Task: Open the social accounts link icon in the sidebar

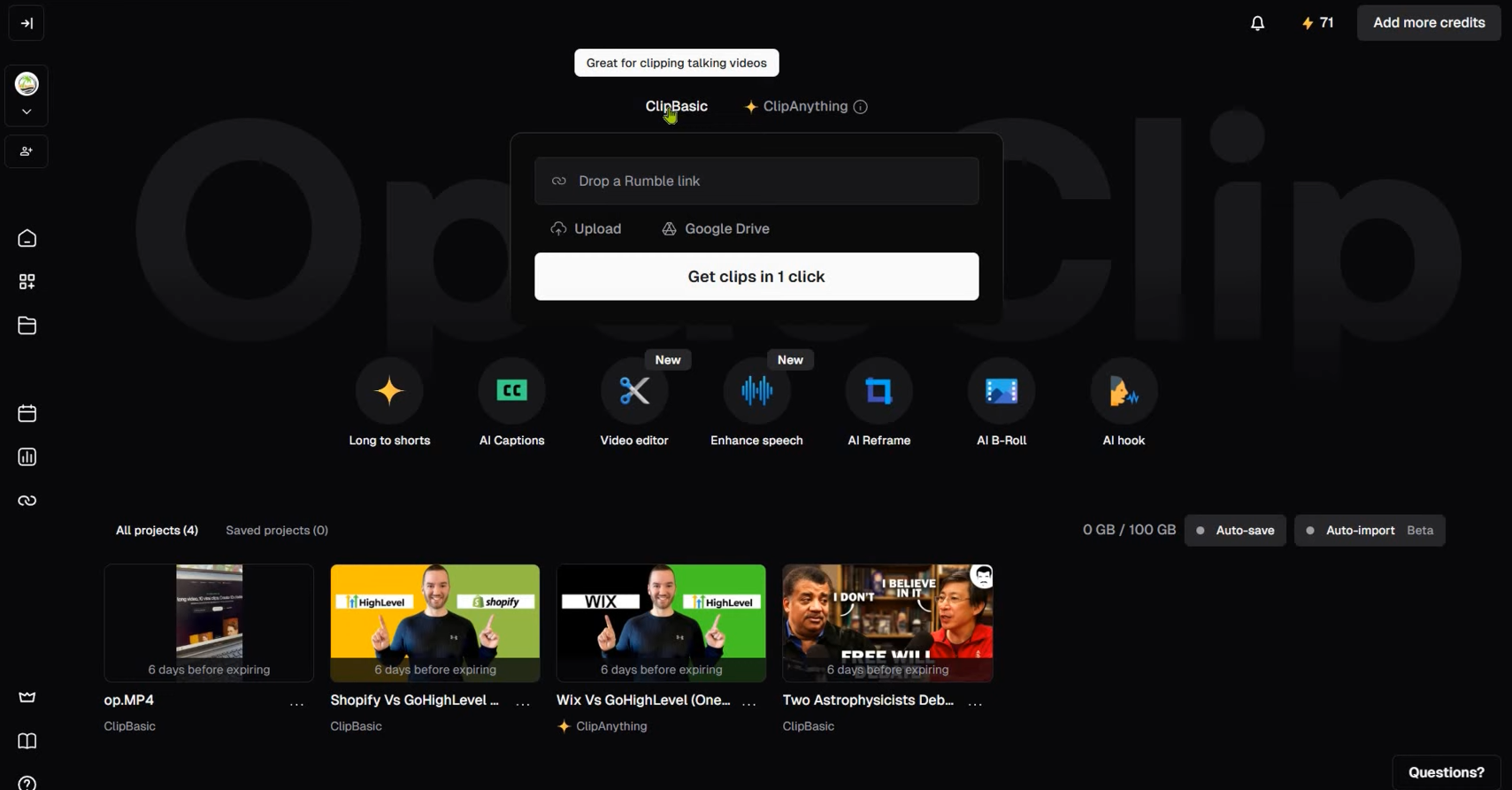Action: click(x=27, y=501)
